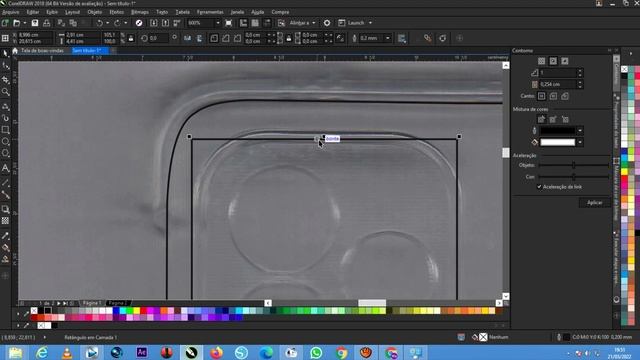The image size is (640, 360).
Task: Toggle the corner radius lock
Action: pos(289,38)
